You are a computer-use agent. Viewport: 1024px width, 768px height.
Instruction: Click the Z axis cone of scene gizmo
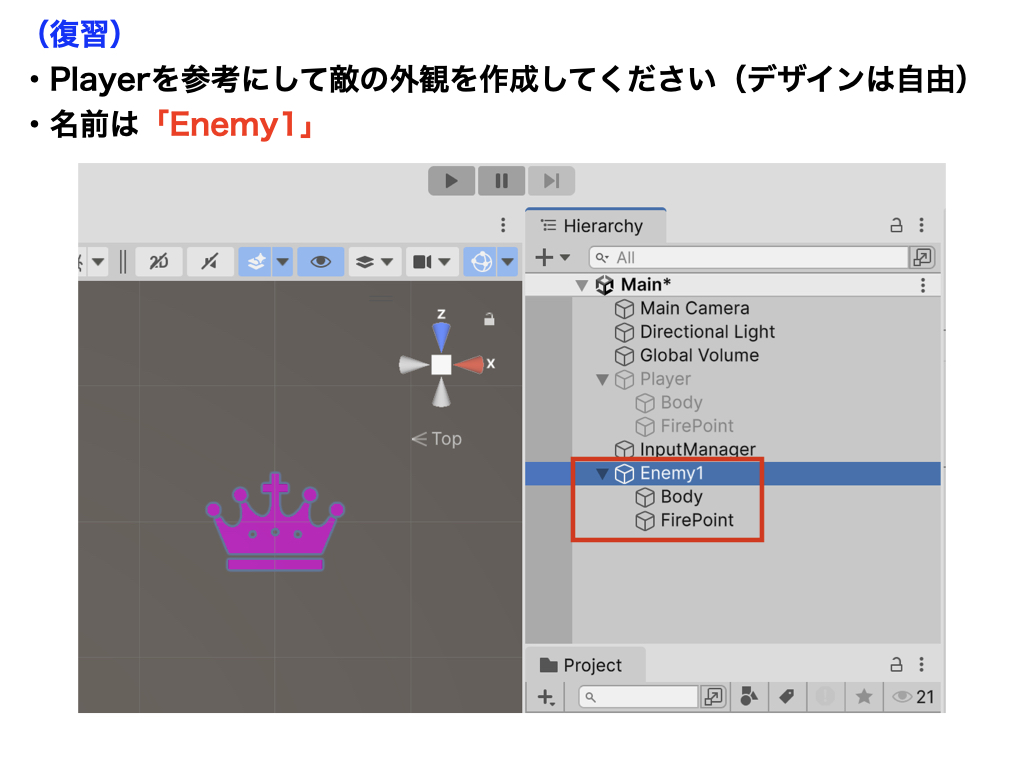(x=441, y=336)
